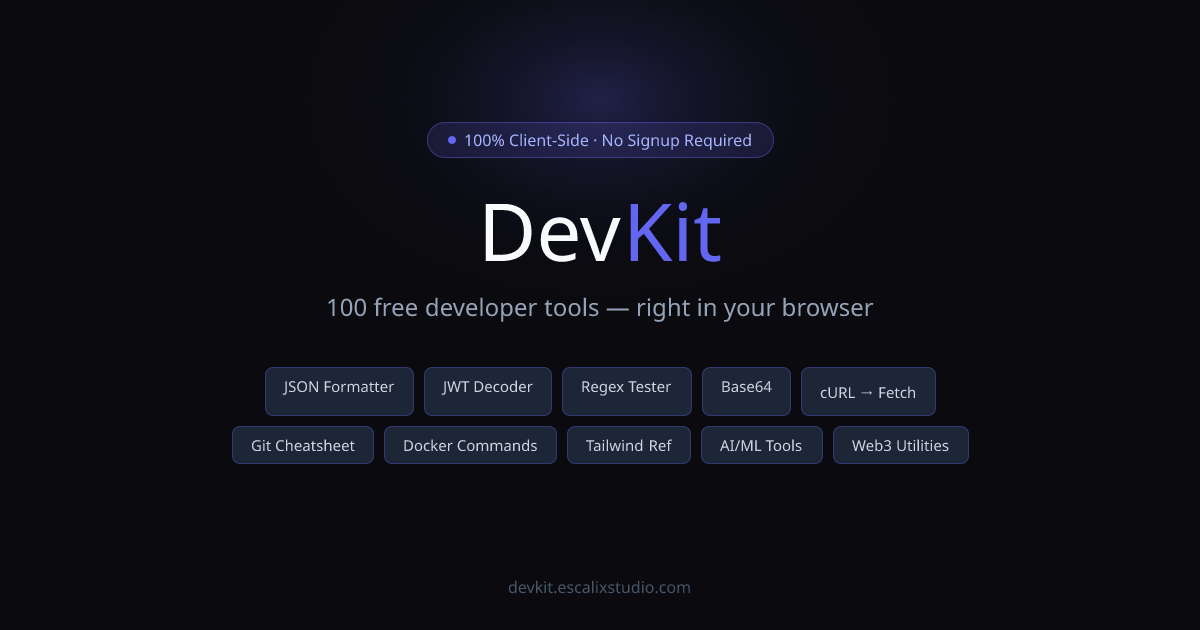Open the Tailwind Ref tool
This screenshot has height=630, width=1200.
coord(629,445)
